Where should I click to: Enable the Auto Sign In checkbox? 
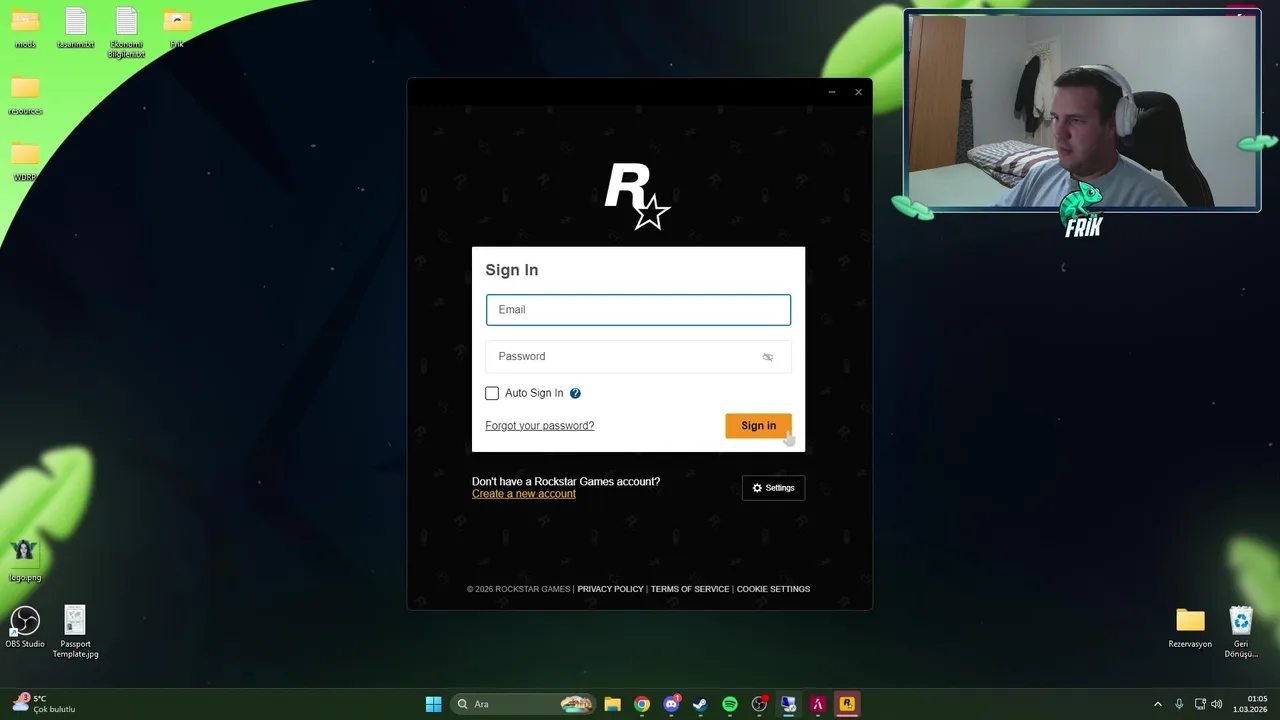coord(492,393)
